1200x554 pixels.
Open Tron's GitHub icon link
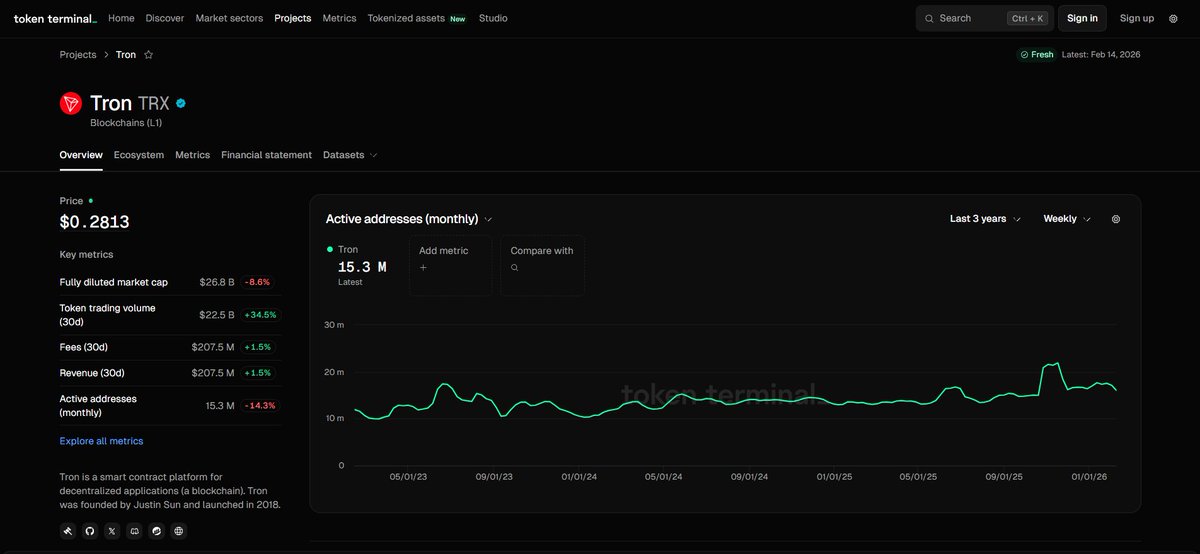tap(90, 531)
